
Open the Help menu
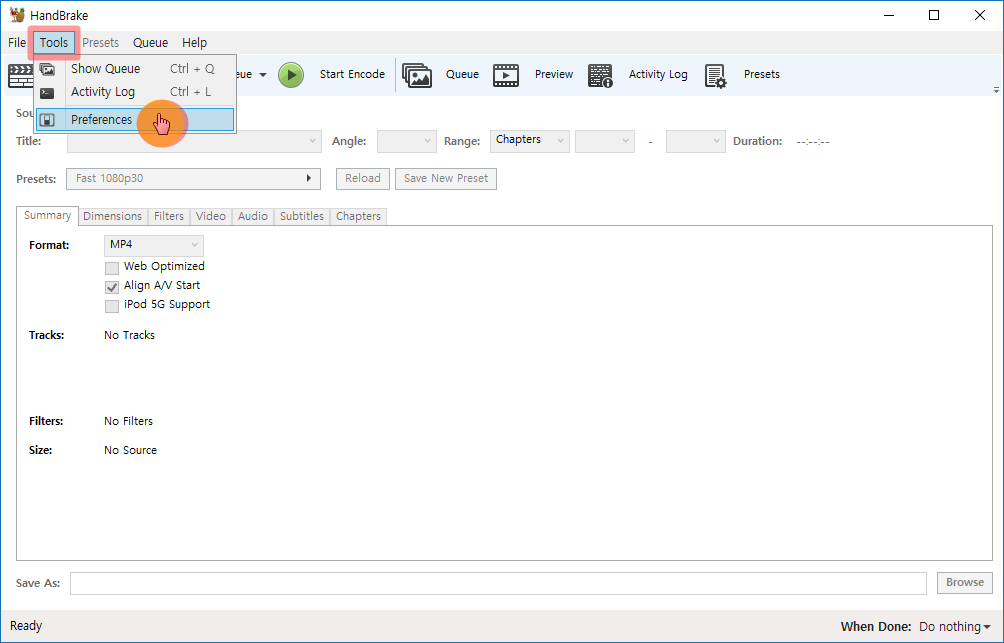point(194,43)
